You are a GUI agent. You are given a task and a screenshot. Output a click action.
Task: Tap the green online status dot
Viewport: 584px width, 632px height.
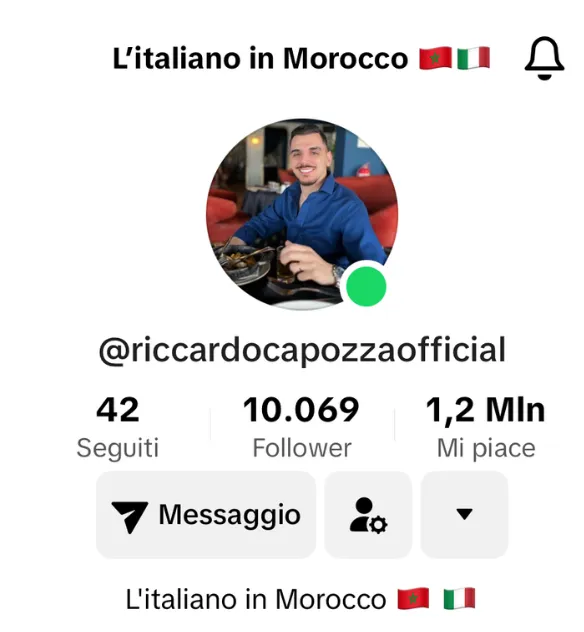[x=366, y=286]
